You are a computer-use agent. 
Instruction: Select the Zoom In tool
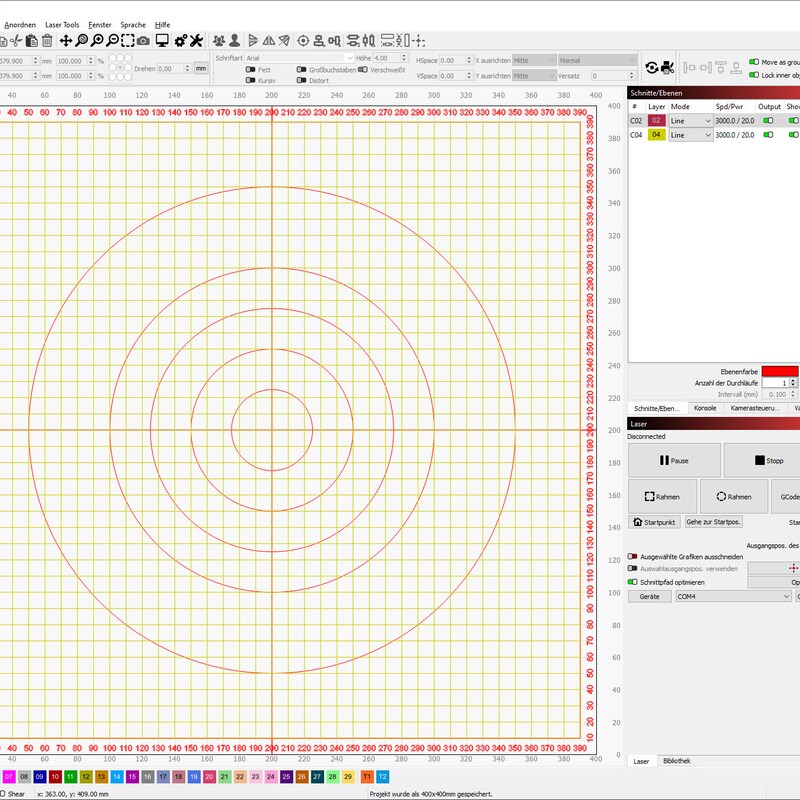98,40
